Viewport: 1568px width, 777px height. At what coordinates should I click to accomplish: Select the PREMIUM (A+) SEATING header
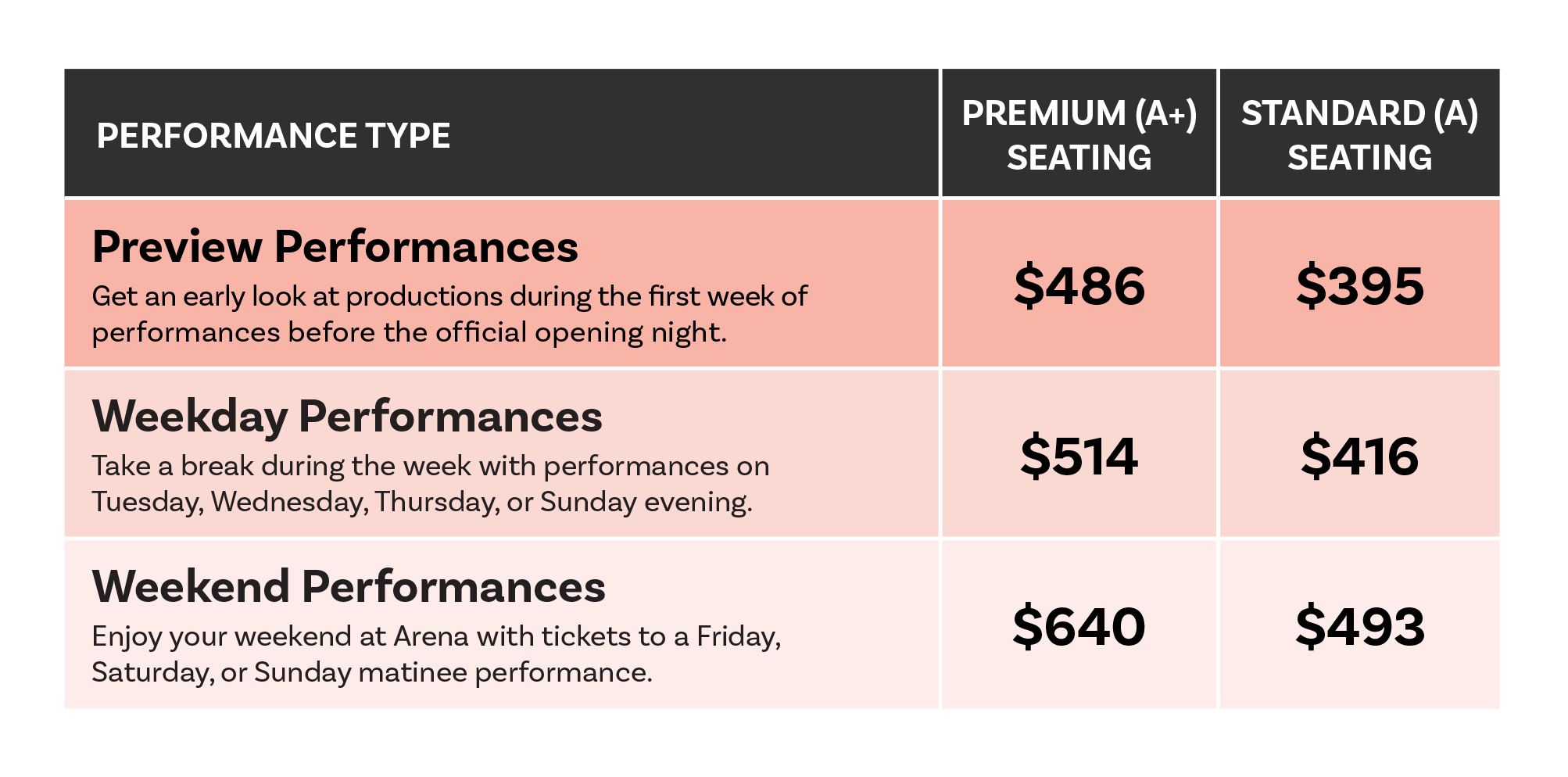click(1079, 135)
